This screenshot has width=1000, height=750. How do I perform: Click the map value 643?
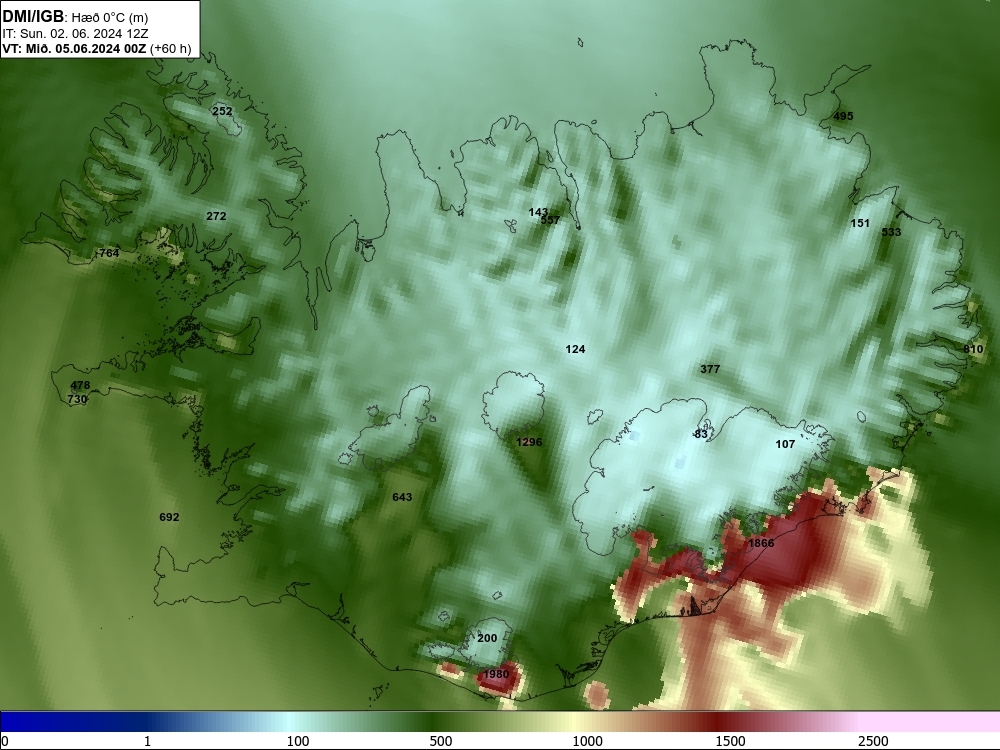[402, 497]
